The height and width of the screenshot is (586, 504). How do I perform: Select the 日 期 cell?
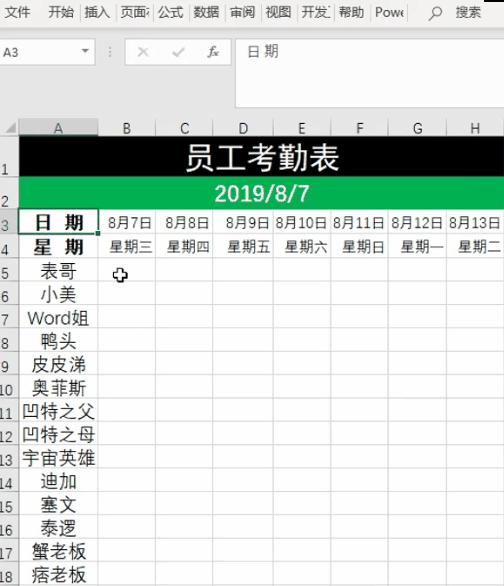coord(59,222)
